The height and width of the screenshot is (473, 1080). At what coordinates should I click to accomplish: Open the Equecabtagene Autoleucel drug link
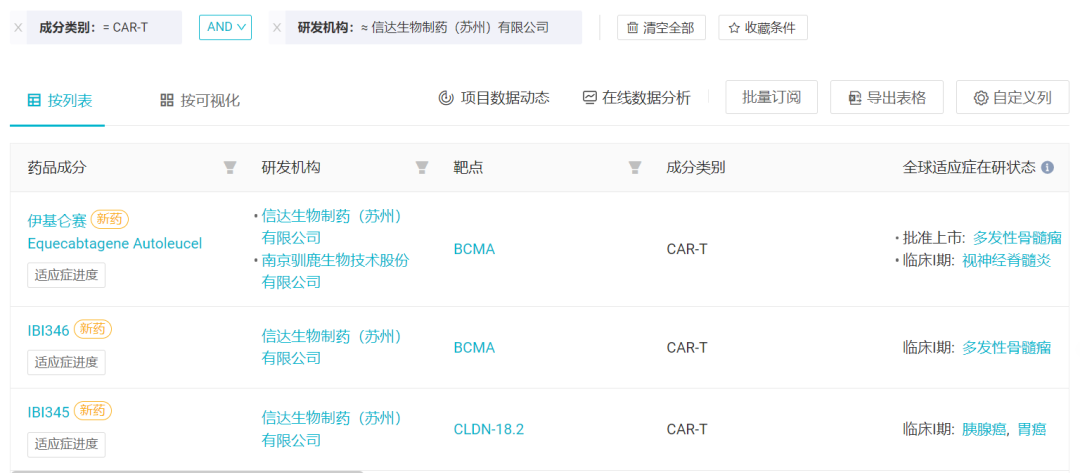coord(115,244)
